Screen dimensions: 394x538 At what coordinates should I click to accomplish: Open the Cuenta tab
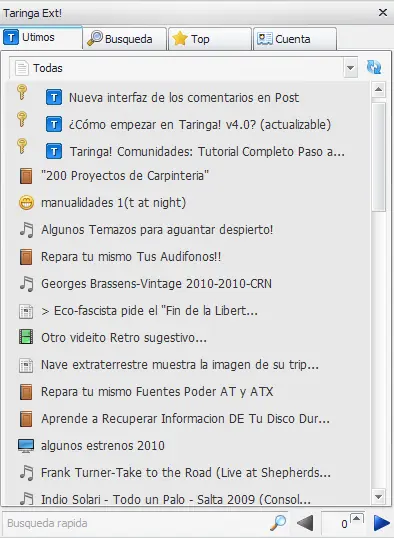pyautogui.click(x=295, y=38)
